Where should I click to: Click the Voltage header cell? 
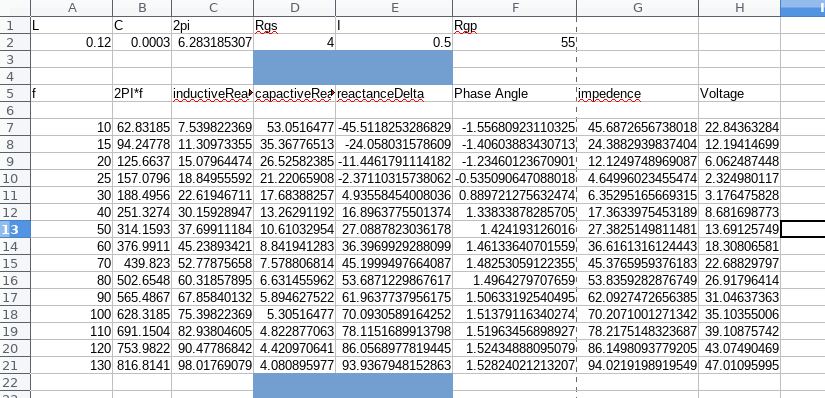pyautogui.click(x=739, y=93)
